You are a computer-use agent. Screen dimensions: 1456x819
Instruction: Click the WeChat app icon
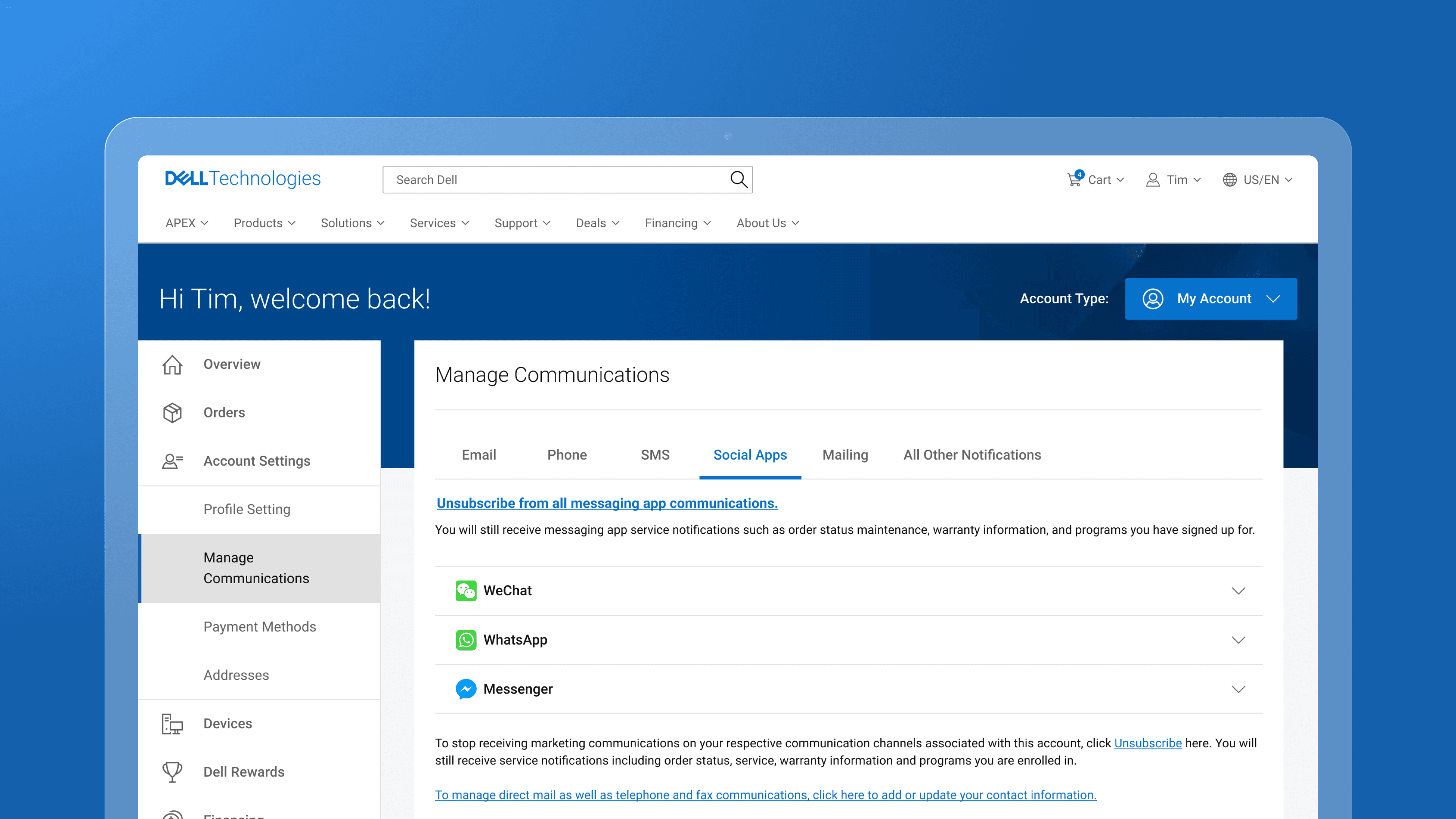[466, 591]
